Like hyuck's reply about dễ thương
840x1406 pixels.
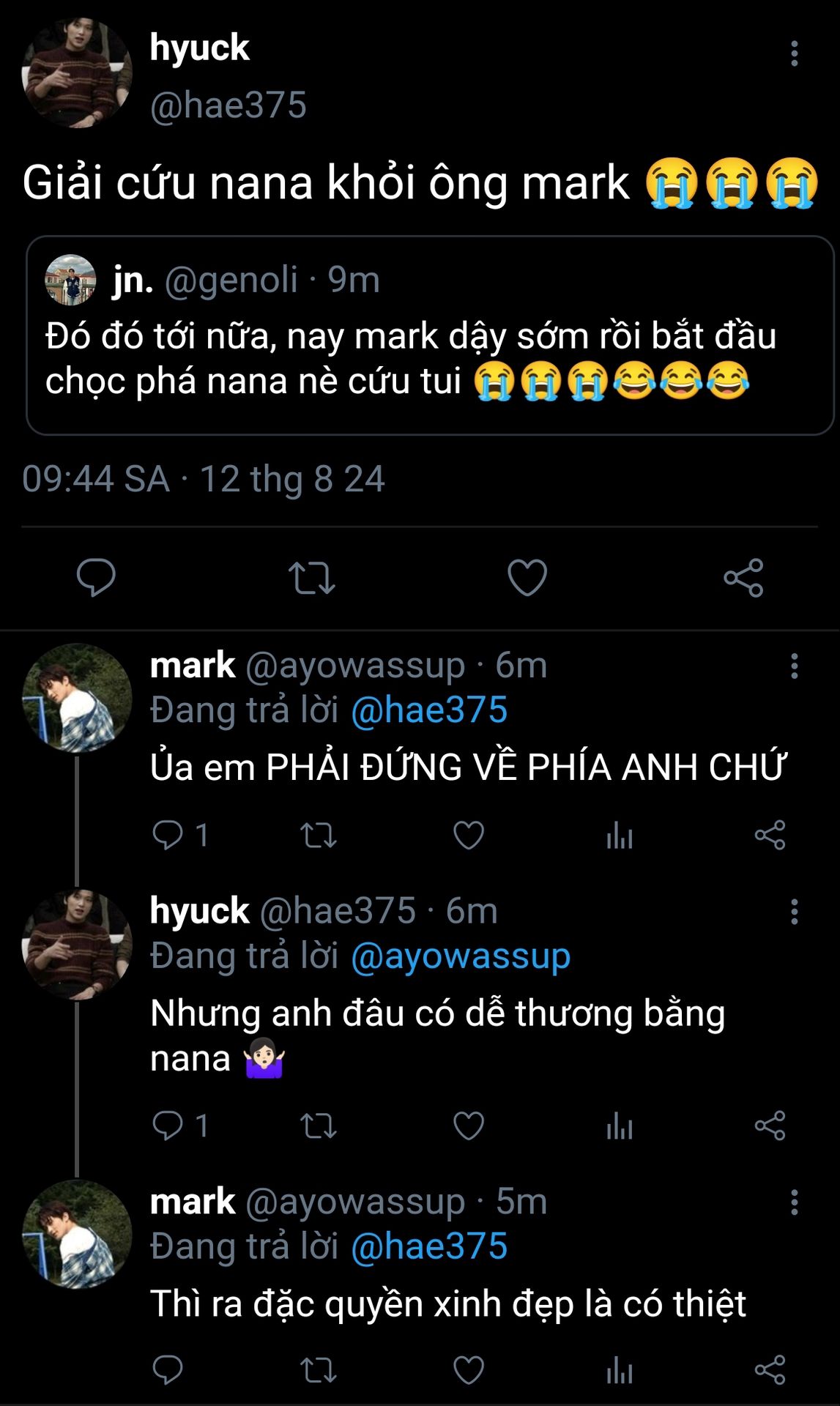(469, 1126)
